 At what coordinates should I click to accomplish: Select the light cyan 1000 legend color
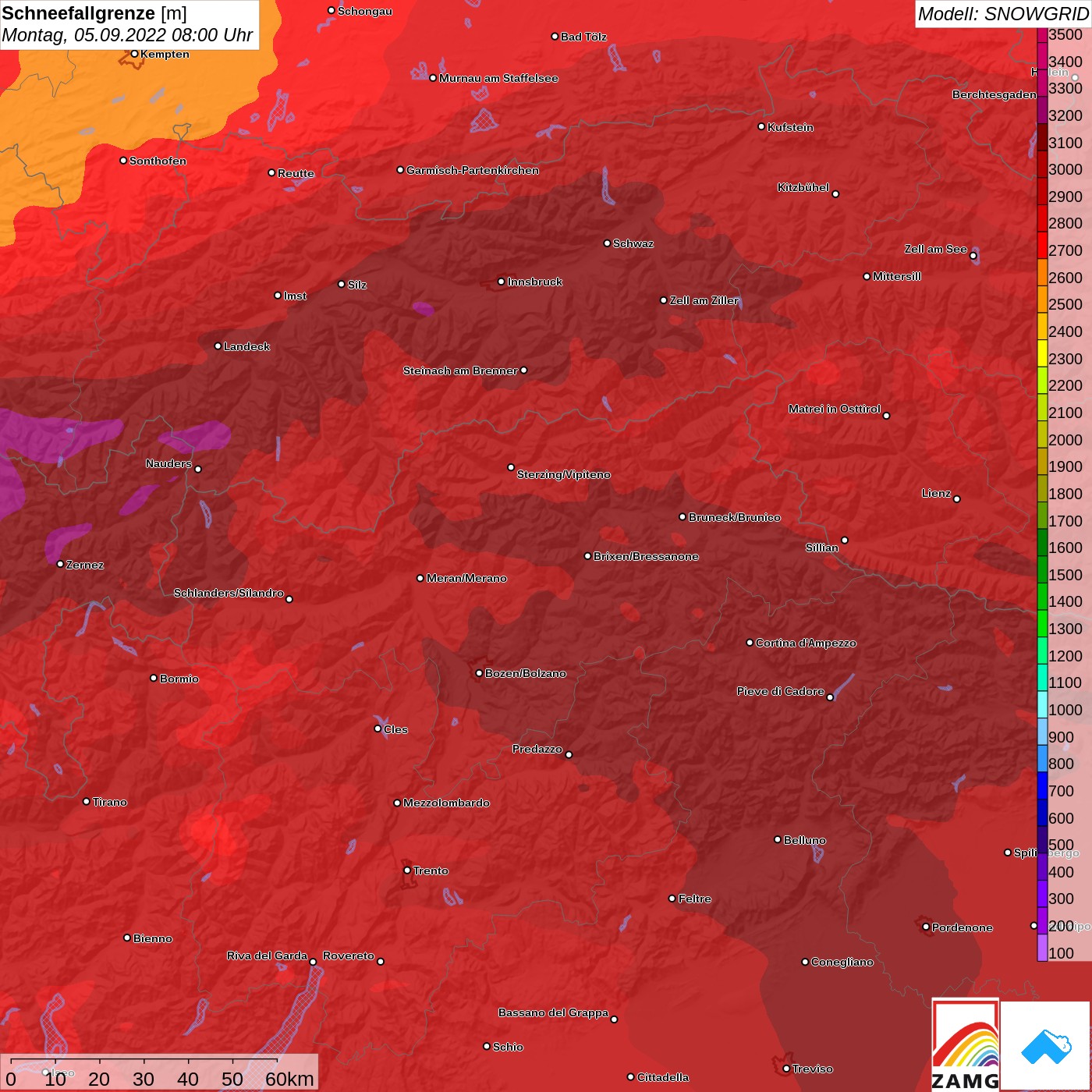coord(1042,705)
